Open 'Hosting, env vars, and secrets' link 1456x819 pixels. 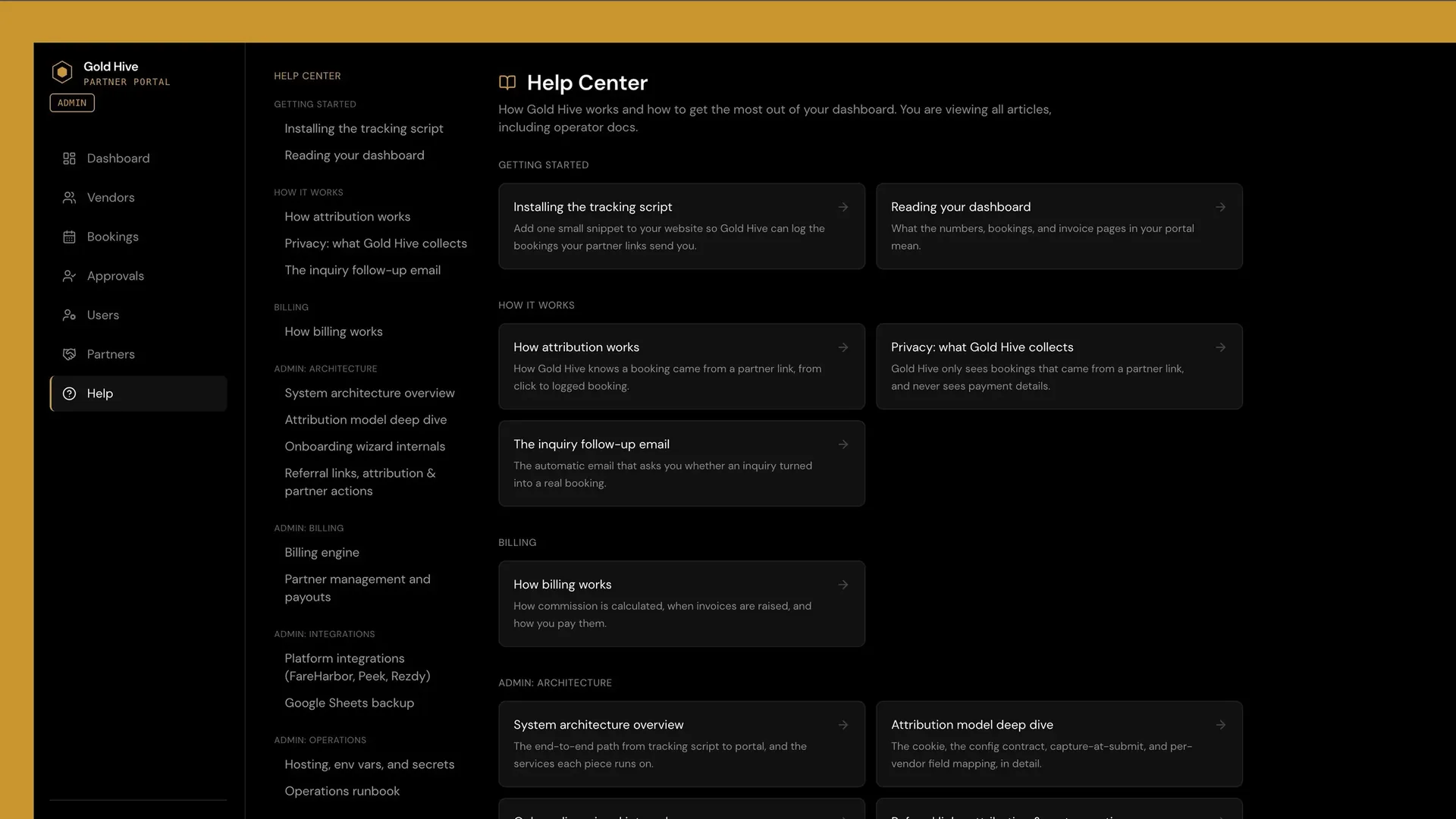pyautogui.click(x=369, y=764)
